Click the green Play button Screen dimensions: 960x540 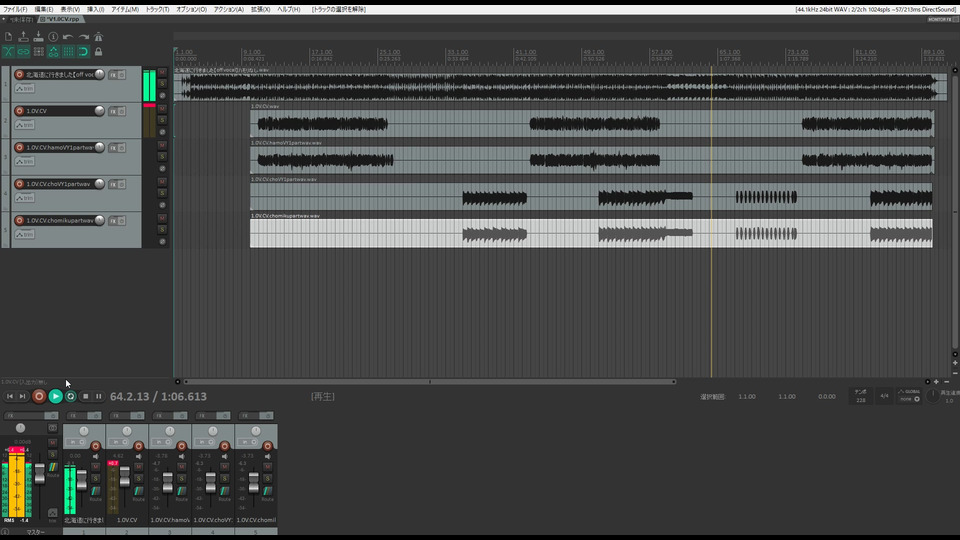[55, 397]
